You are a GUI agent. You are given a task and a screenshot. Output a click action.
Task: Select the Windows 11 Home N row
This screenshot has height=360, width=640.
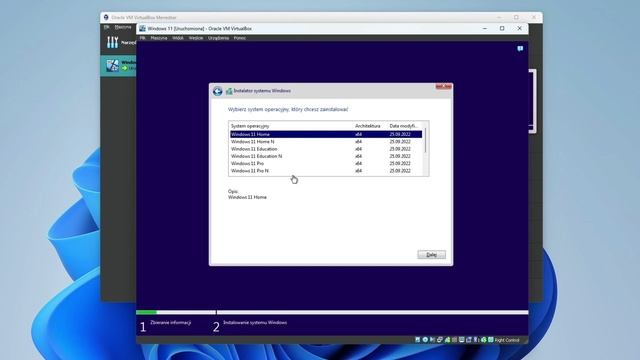click(326, 142)
